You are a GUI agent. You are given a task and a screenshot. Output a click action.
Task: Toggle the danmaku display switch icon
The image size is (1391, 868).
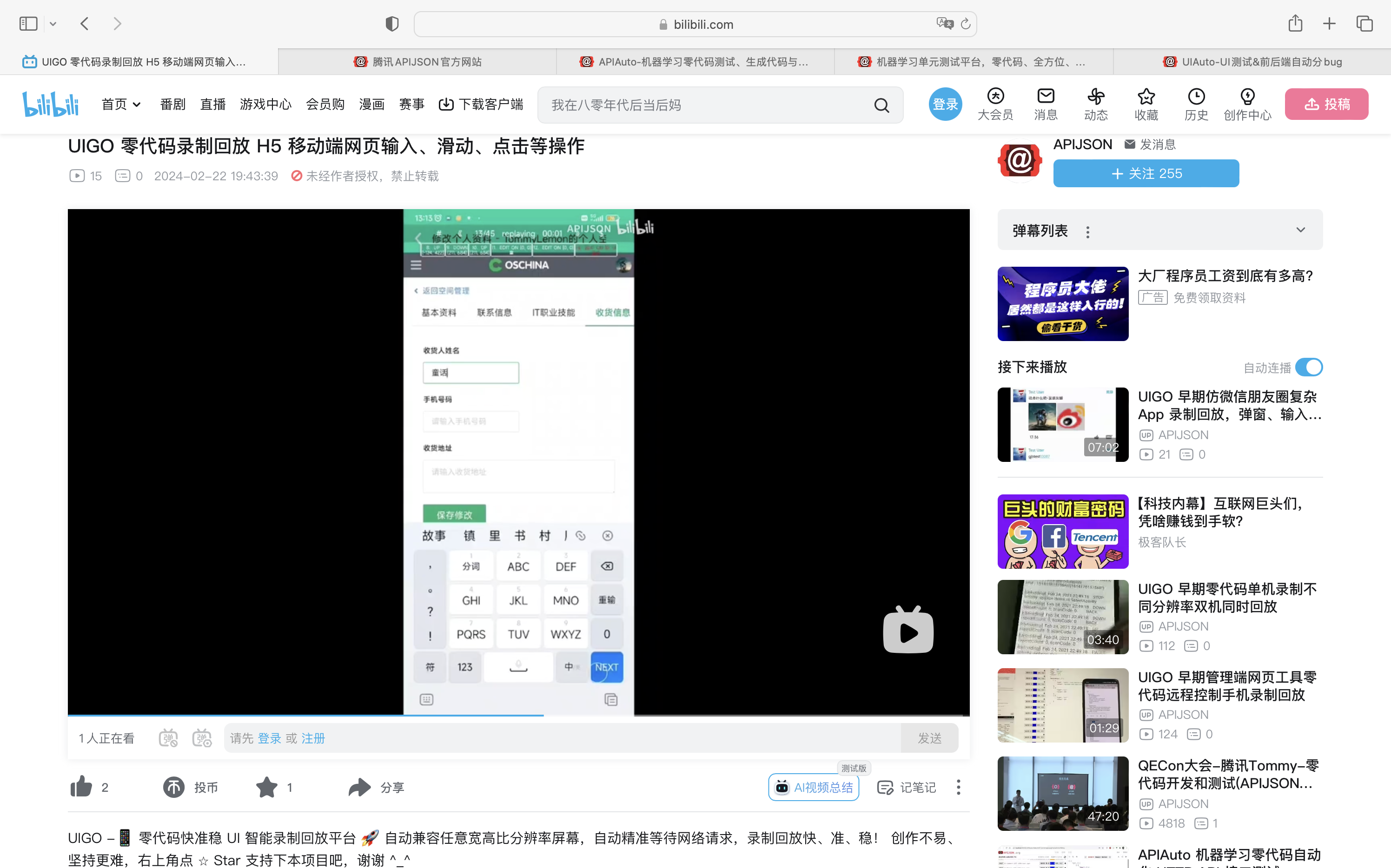coord(168,738)
